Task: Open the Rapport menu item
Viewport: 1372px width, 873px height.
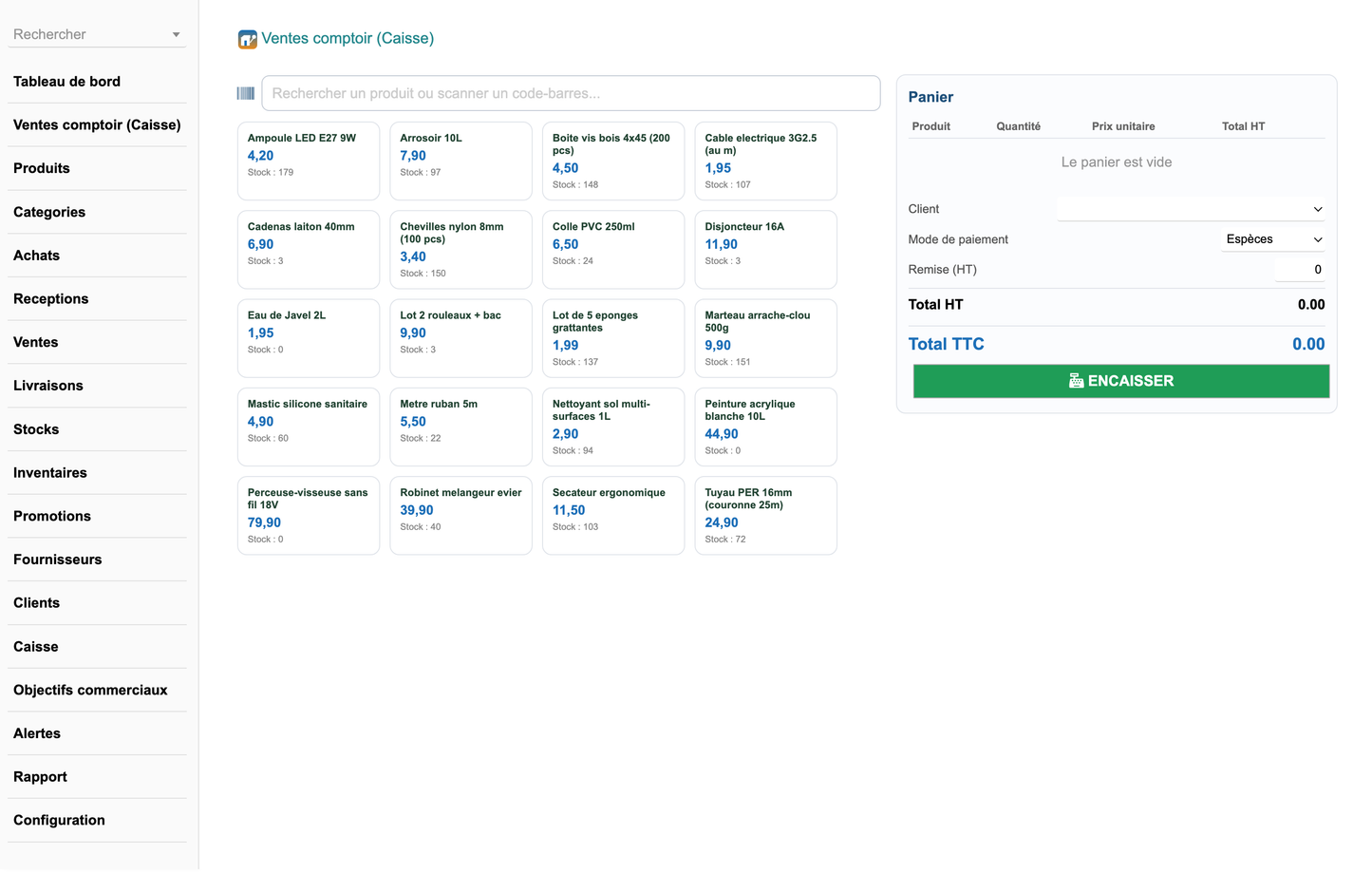Action: pyautogui.click(x=97, y=777)
